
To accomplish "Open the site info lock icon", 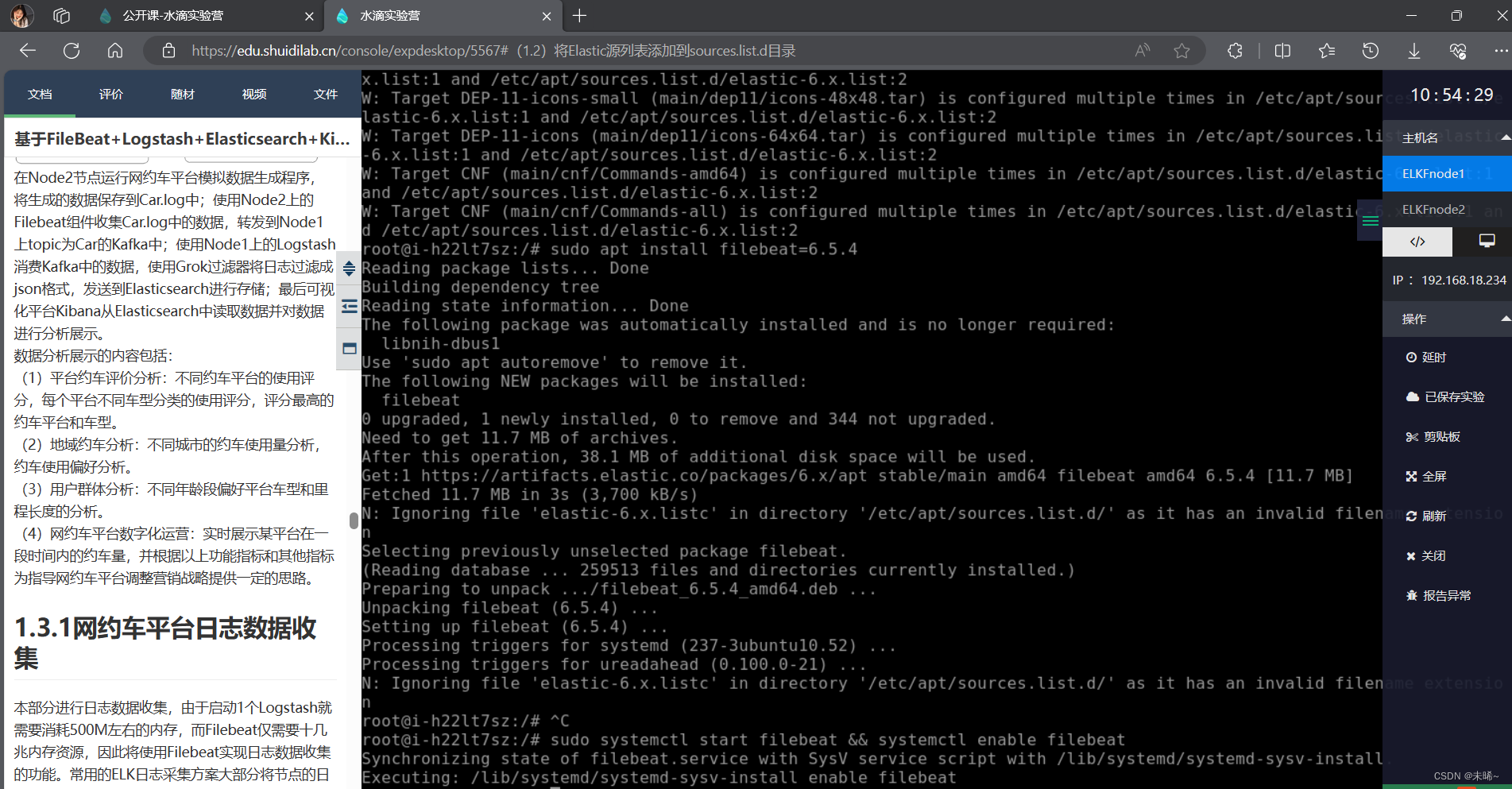I will pos(168,51).
